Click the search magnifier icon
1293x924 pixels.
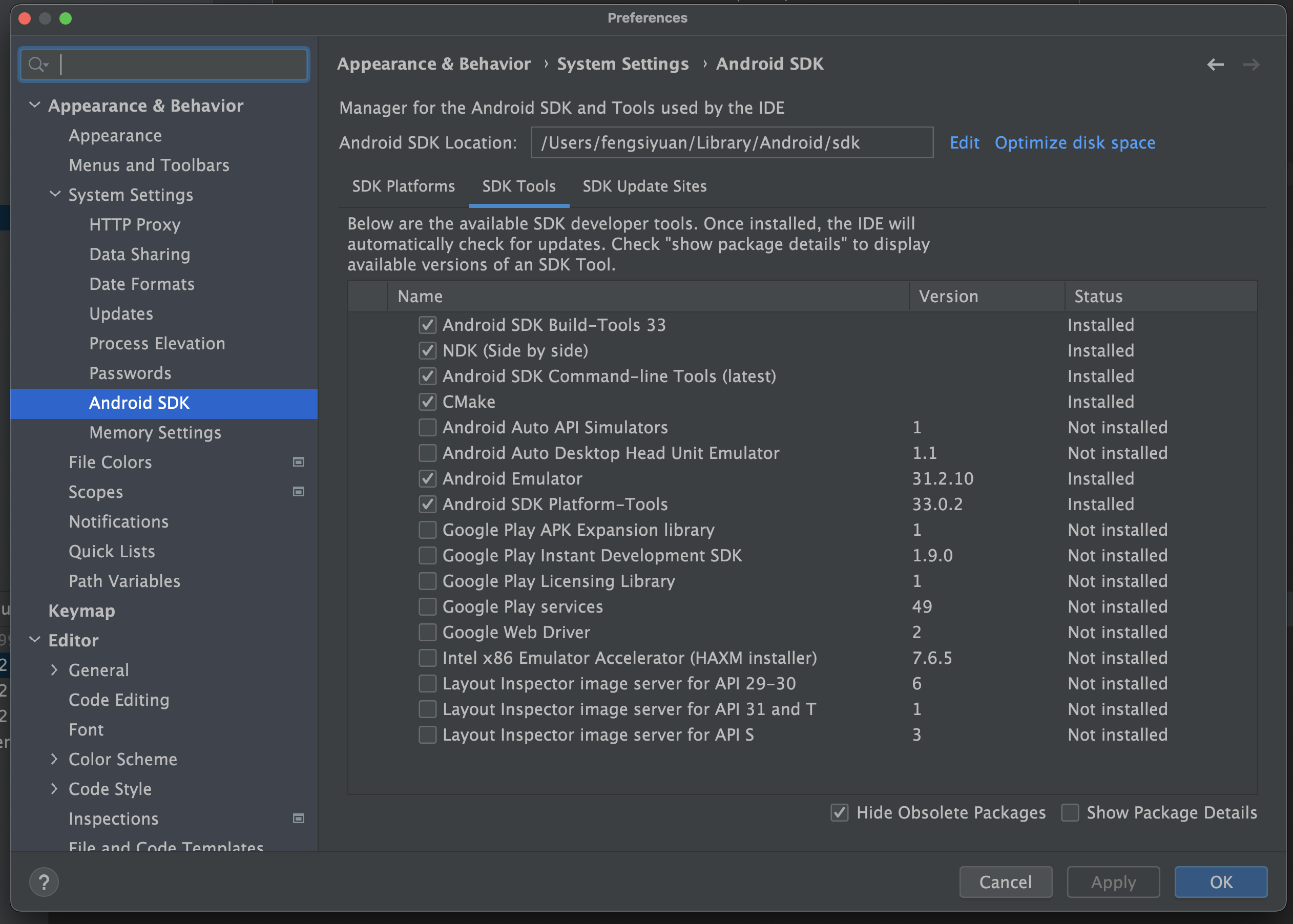click(37, 65)
